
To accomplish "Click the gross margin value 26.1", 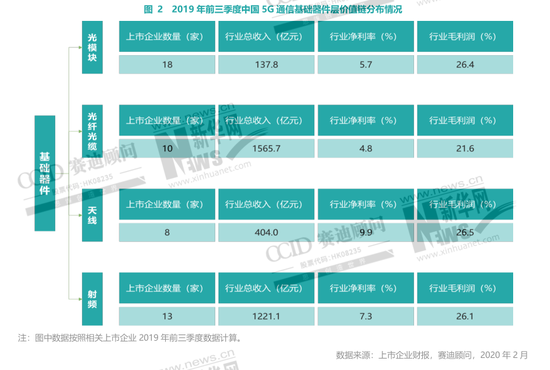I will click(465, 316).
